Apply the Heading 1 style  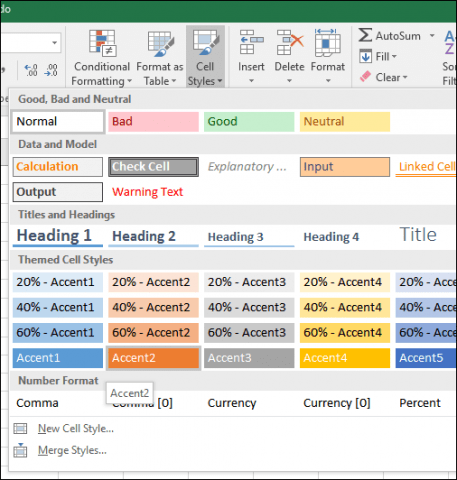tap(58, 236)
